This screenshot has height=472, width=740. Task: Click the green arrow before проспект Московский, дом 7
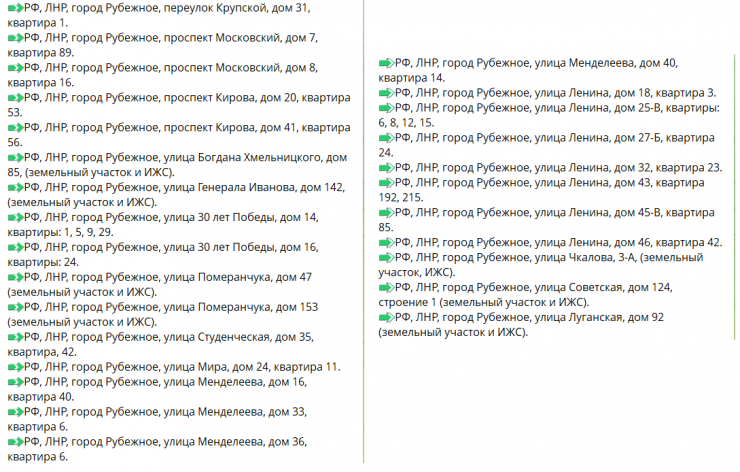pyautogui.click(x=14, y=37)
